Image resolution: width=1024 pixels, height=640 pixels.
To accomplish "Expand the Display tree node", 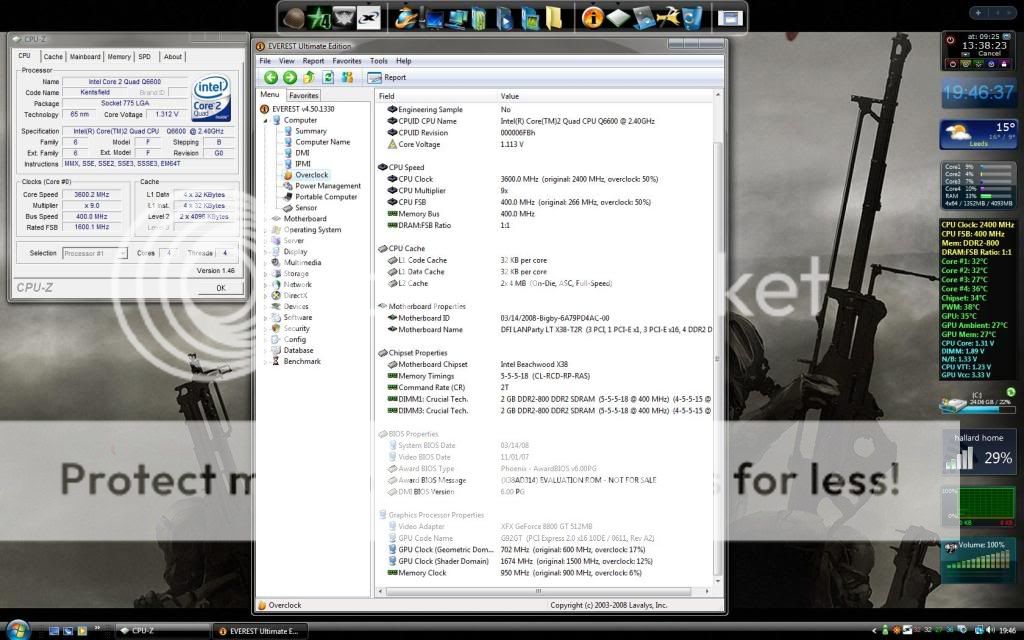I will (x=266, y=252).
